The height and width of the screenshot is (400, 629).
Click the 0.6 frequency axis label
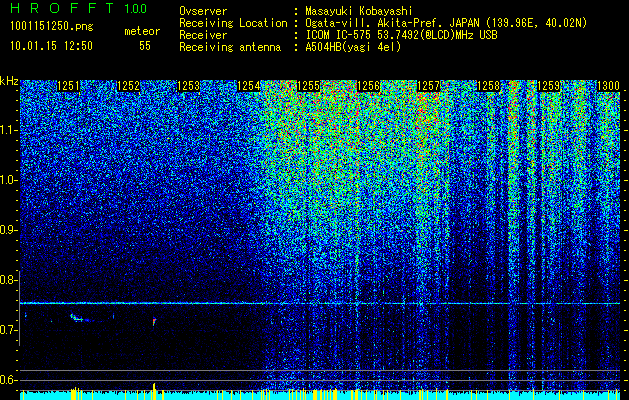click(x=8, y=380)
